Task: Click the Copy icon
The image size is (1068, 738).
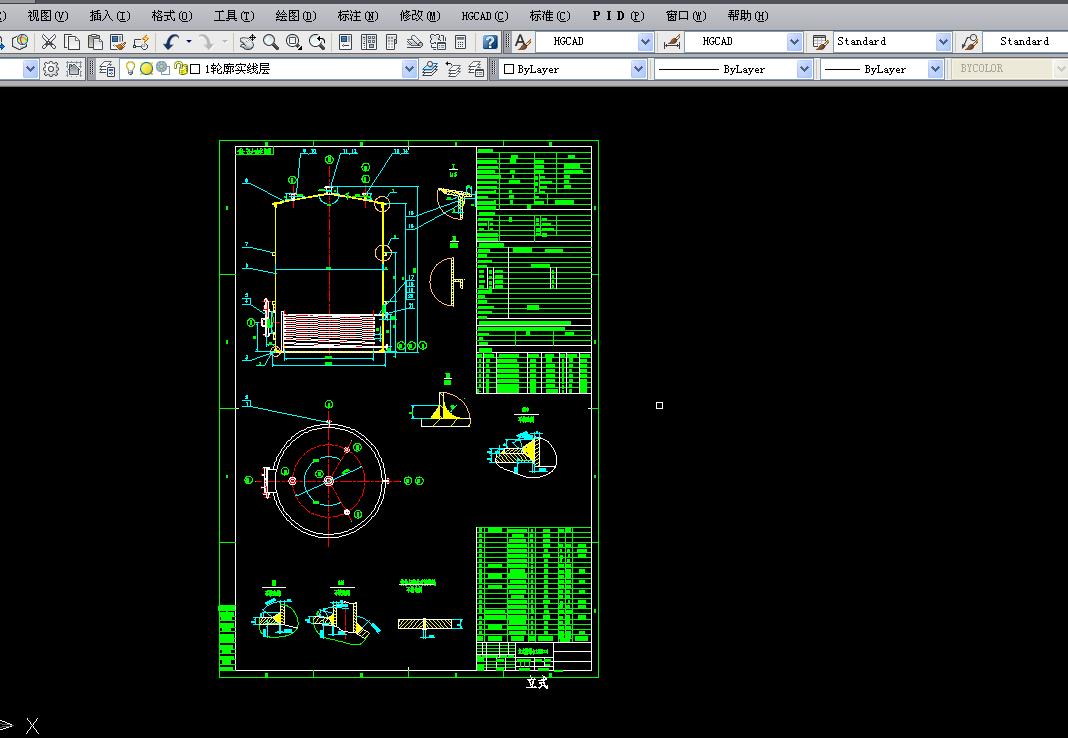Action: 72,42
